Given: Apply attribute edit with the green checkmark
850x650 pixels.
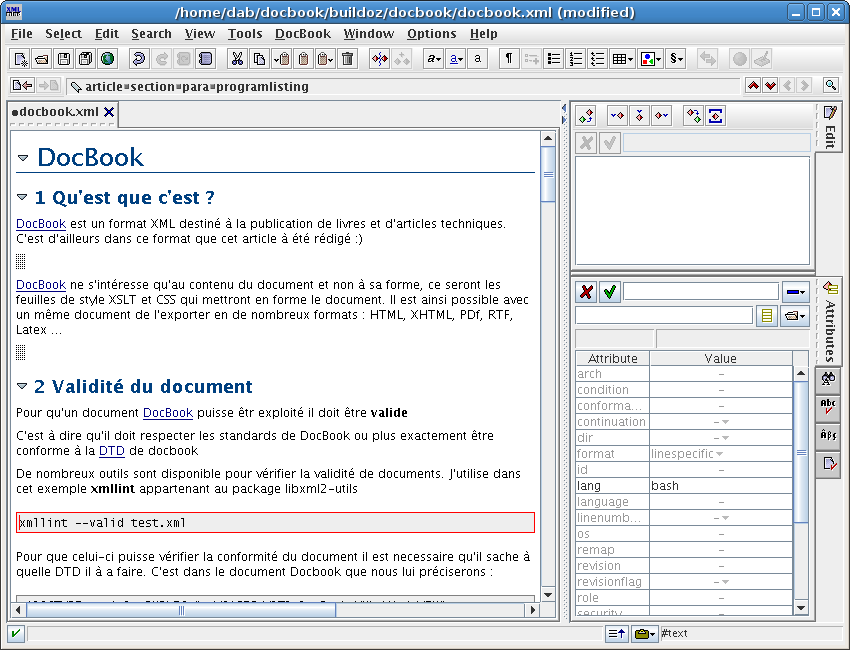Looking at the screenshot, I should [610, 292].
